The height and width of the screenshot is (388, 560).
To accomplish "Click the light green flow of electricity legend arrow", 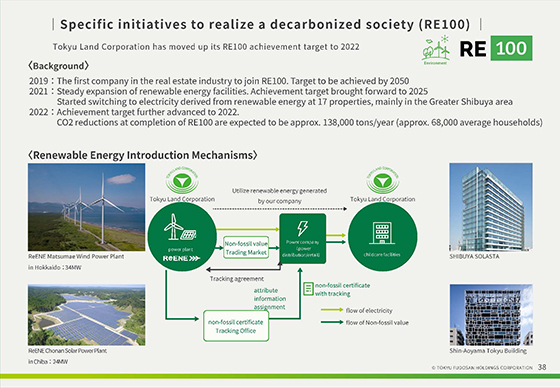I will (332, 310).
